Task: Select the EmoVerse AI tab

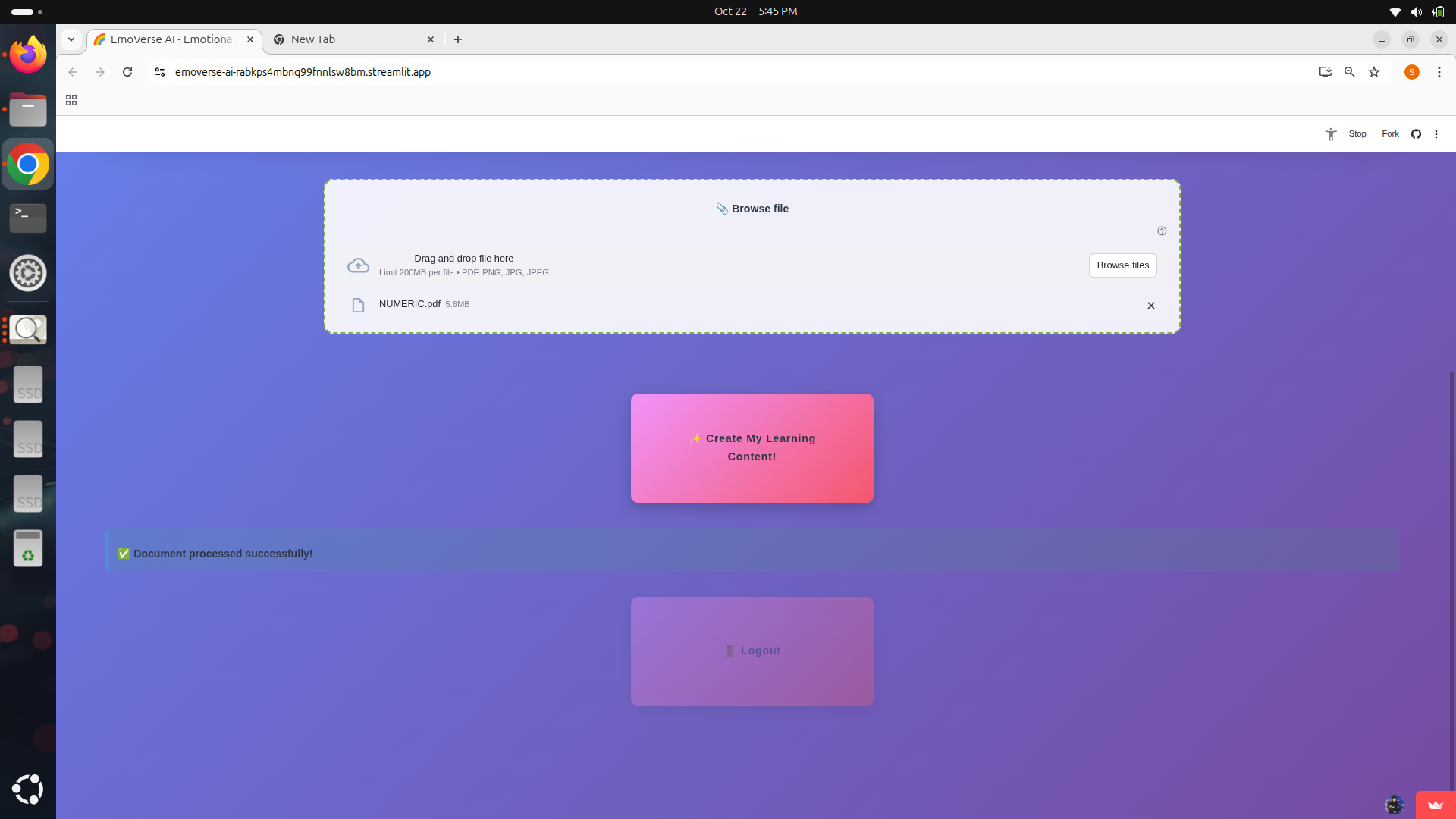Action: [x=173, y=39]
